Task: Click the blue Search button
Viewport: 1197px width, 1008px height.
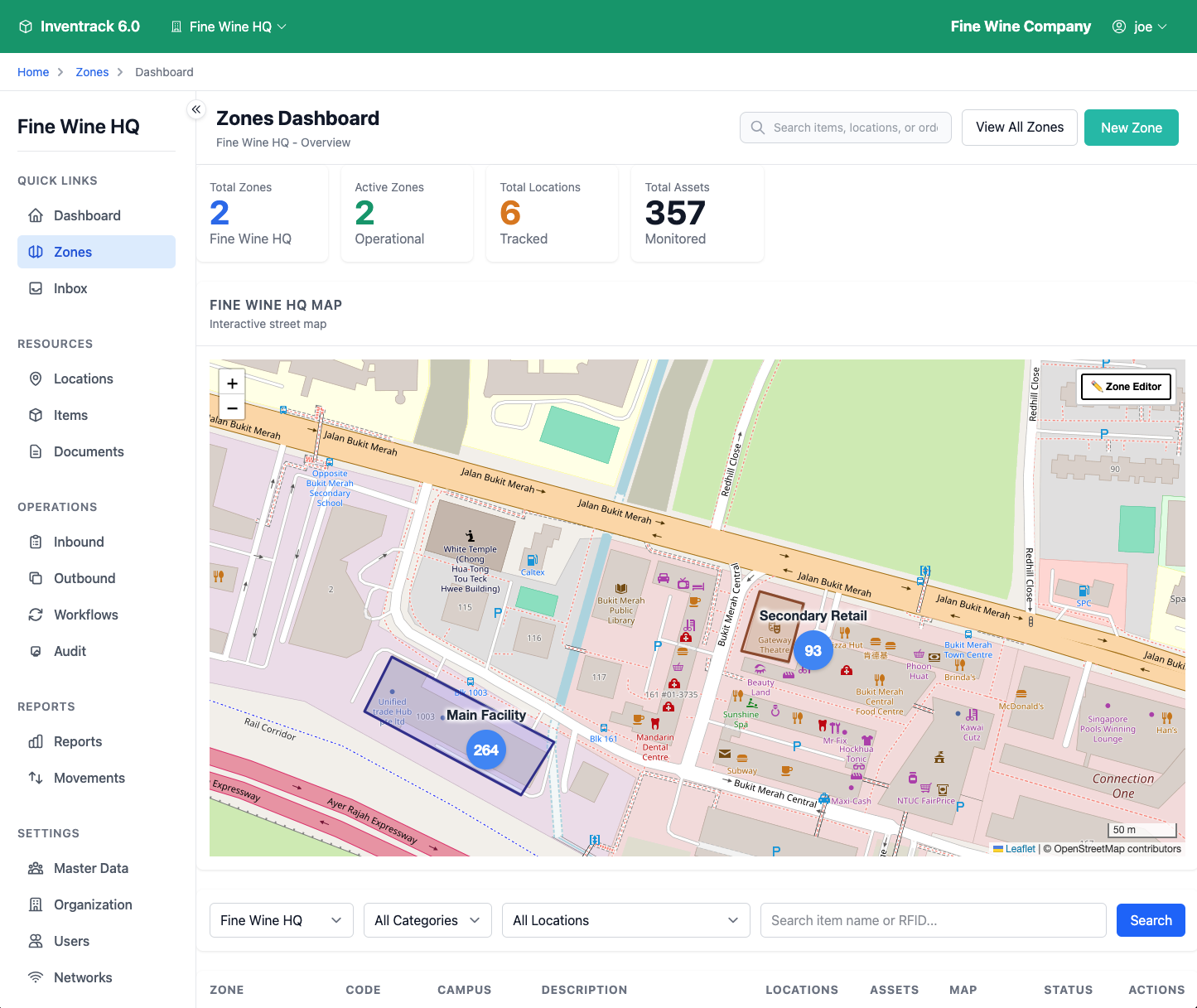Action: 1151,920
